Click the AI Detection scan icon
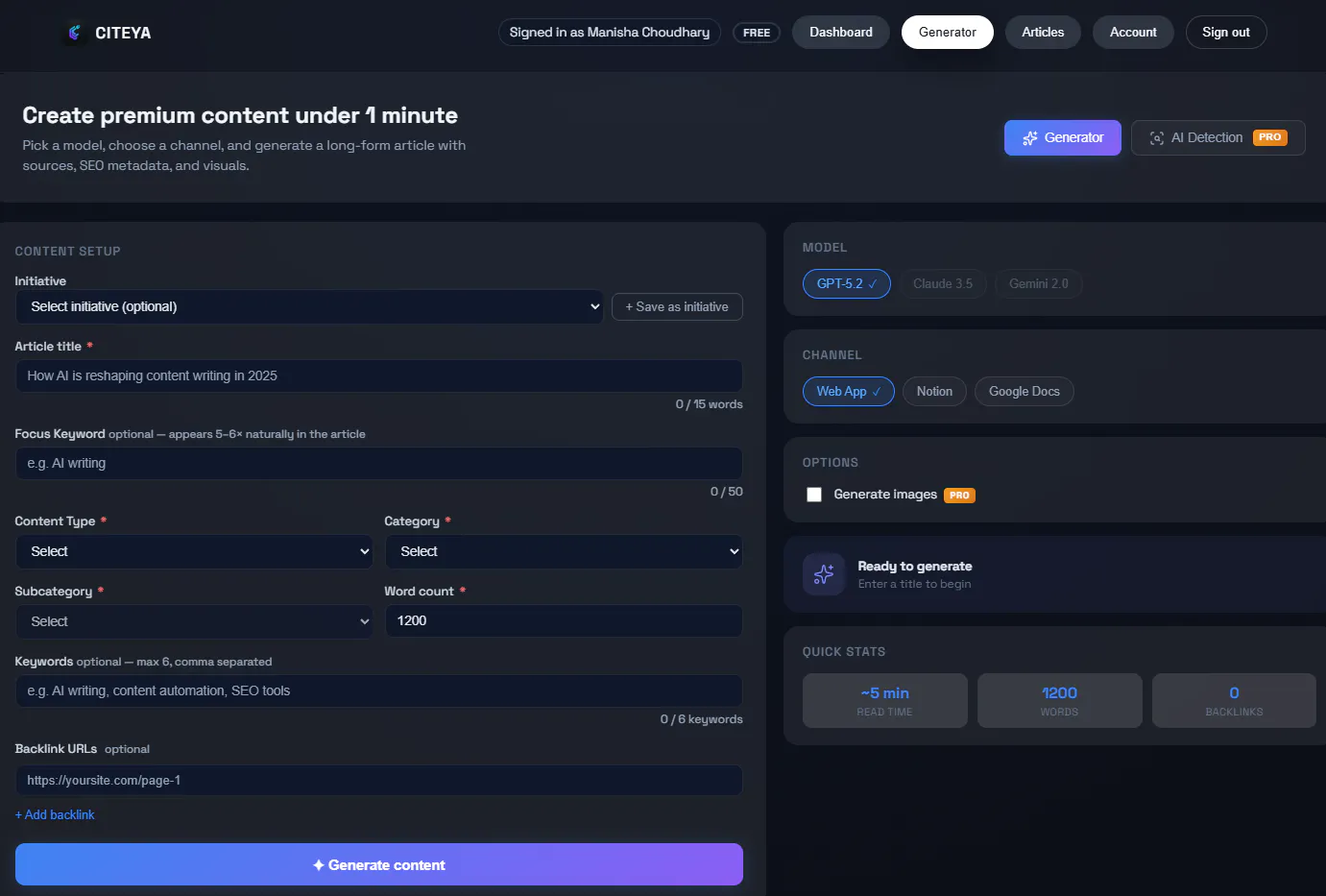This screenshot has width=1326, height=896. [1157, 138]
